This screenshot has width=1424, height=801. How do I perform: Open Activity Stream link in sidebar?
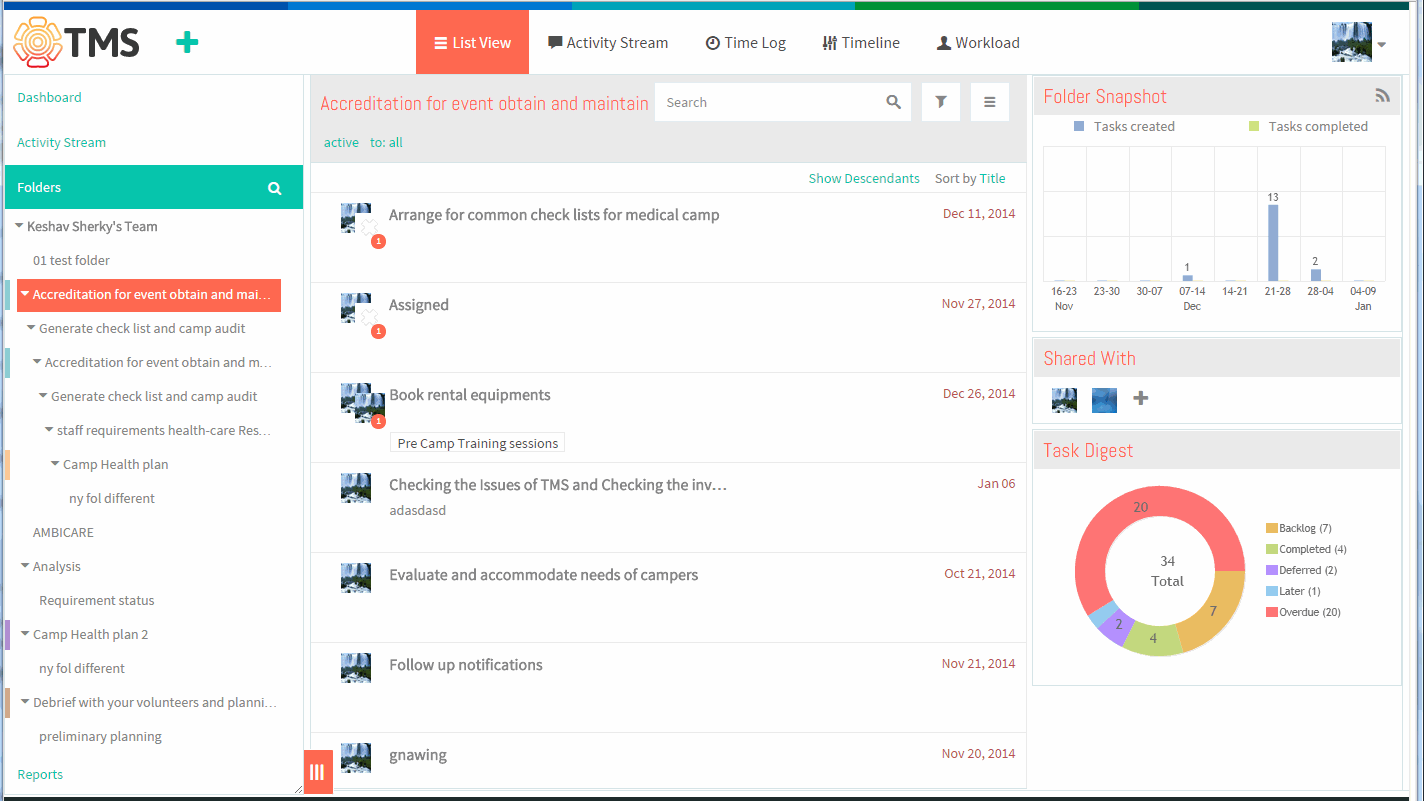click(61, 142)
